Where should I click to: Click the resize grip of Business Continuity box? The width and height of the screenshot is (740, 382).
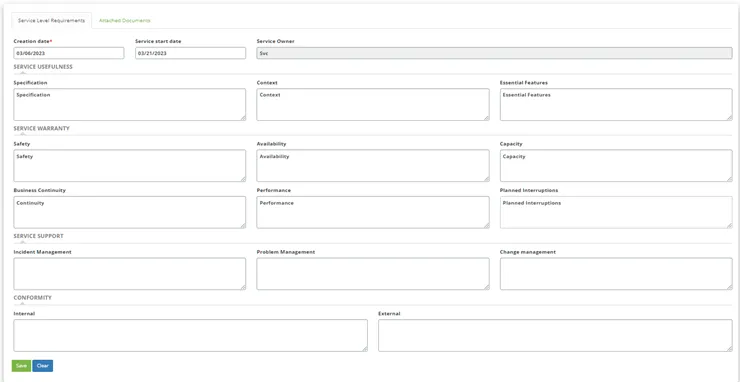(243, 226)
